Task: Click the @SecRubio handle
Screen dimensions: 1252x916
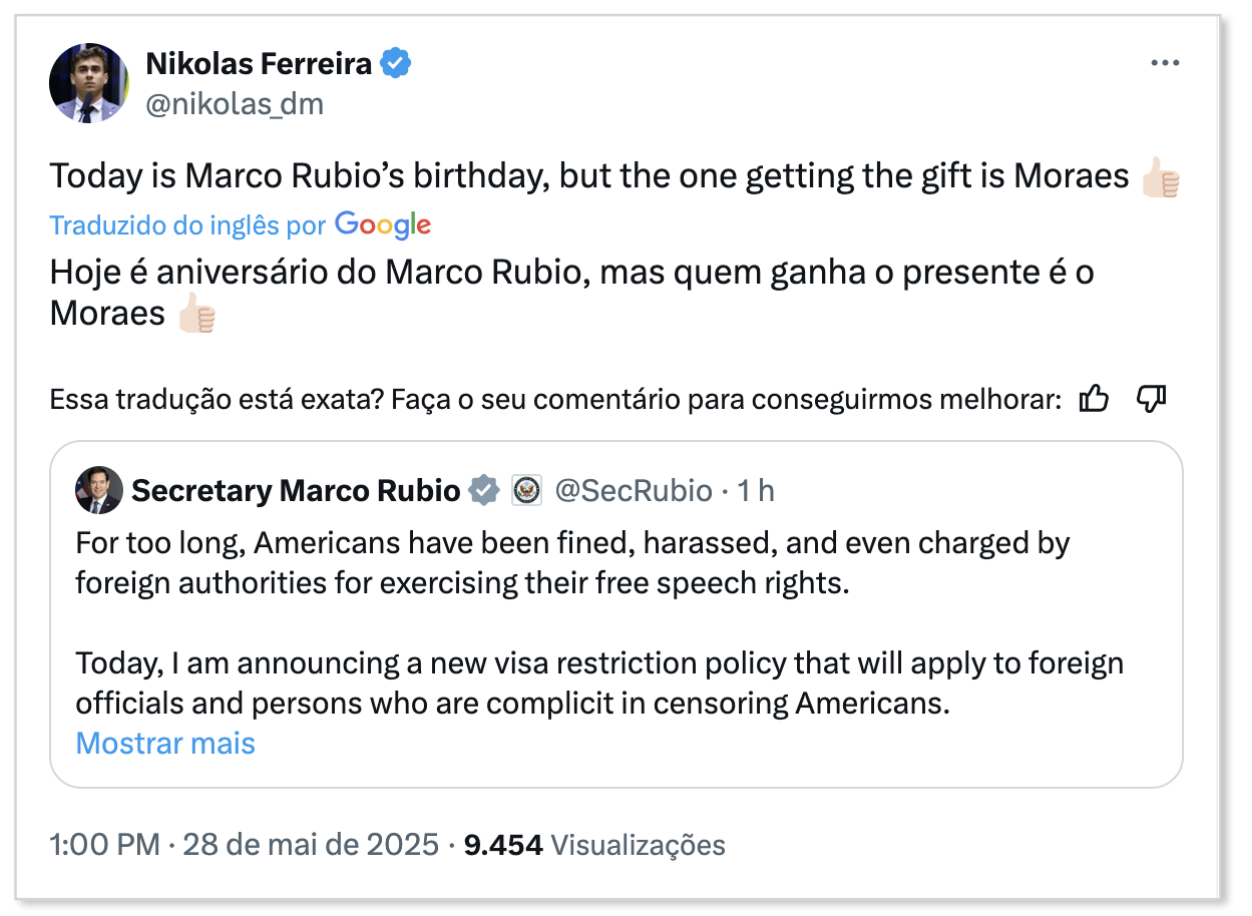Action: [x=633, y=491]
